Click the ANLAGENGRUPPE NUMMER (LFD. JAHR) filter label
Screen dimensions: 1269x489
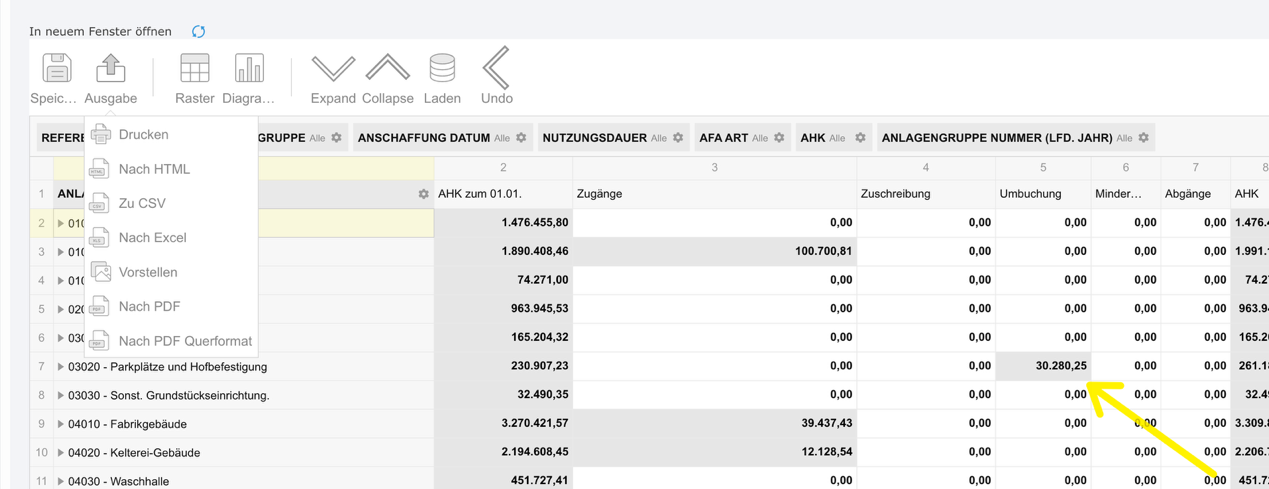point(996,138)
